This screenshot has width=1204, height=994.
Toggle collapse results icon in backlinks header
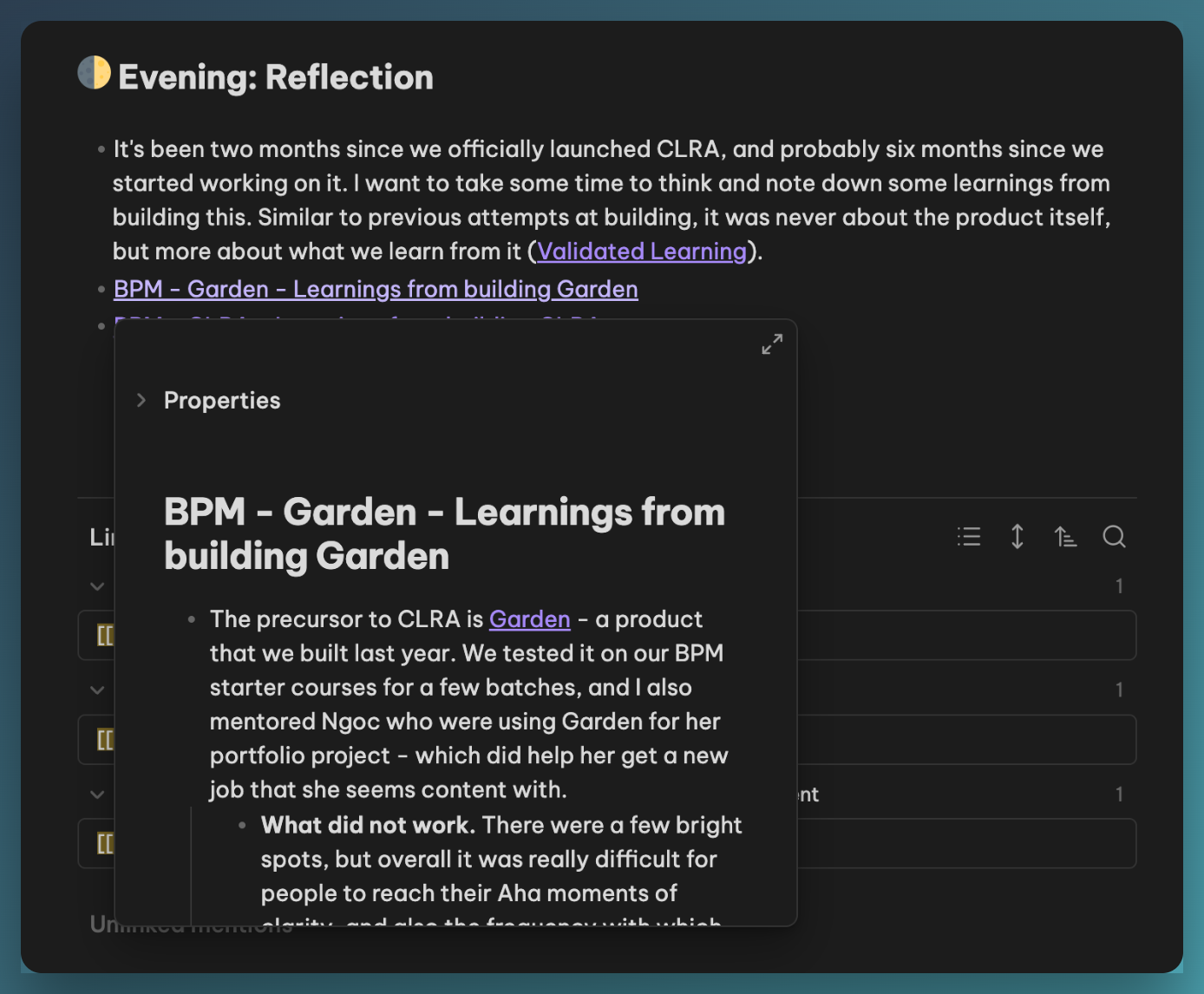click(x=969, y=537)
